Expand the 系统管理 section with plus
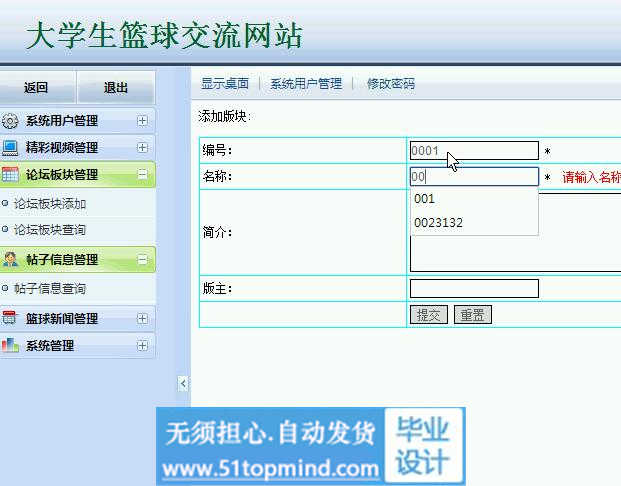The width and height of the screenshot is (621, 486). pos(142,345)
